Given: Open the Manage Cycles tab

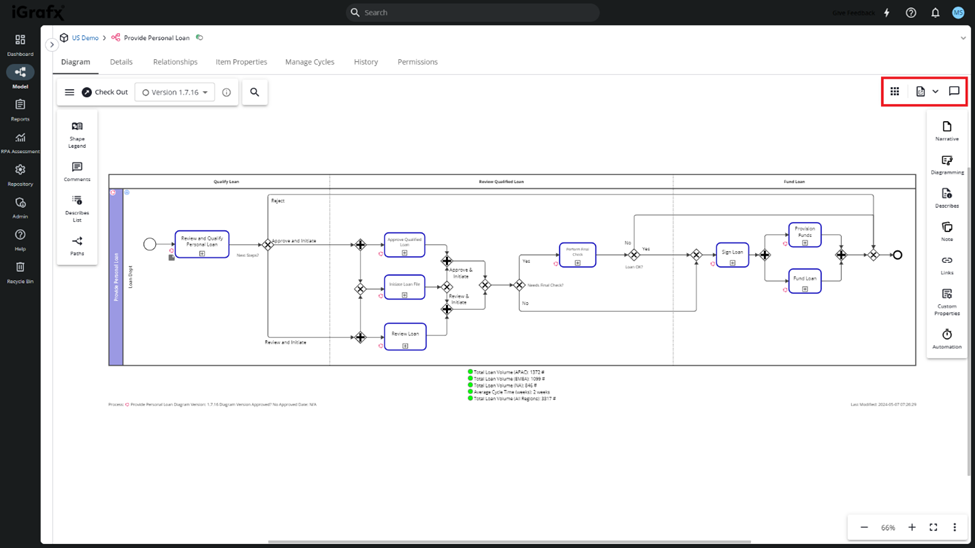Looking at the screenshot, I should point(309,62).
